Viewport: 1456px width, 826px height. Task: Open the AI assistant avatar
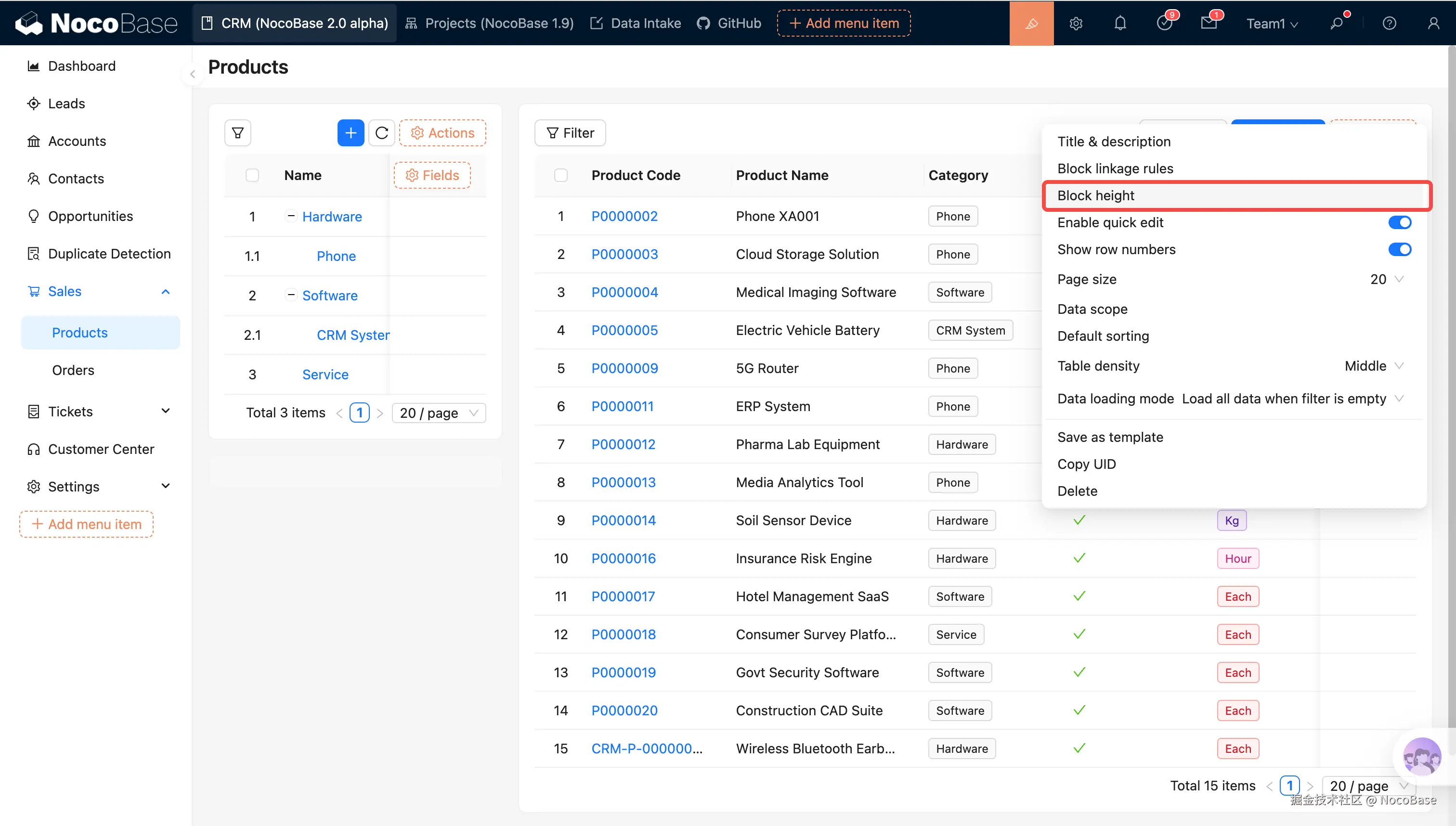(1421, 756)
